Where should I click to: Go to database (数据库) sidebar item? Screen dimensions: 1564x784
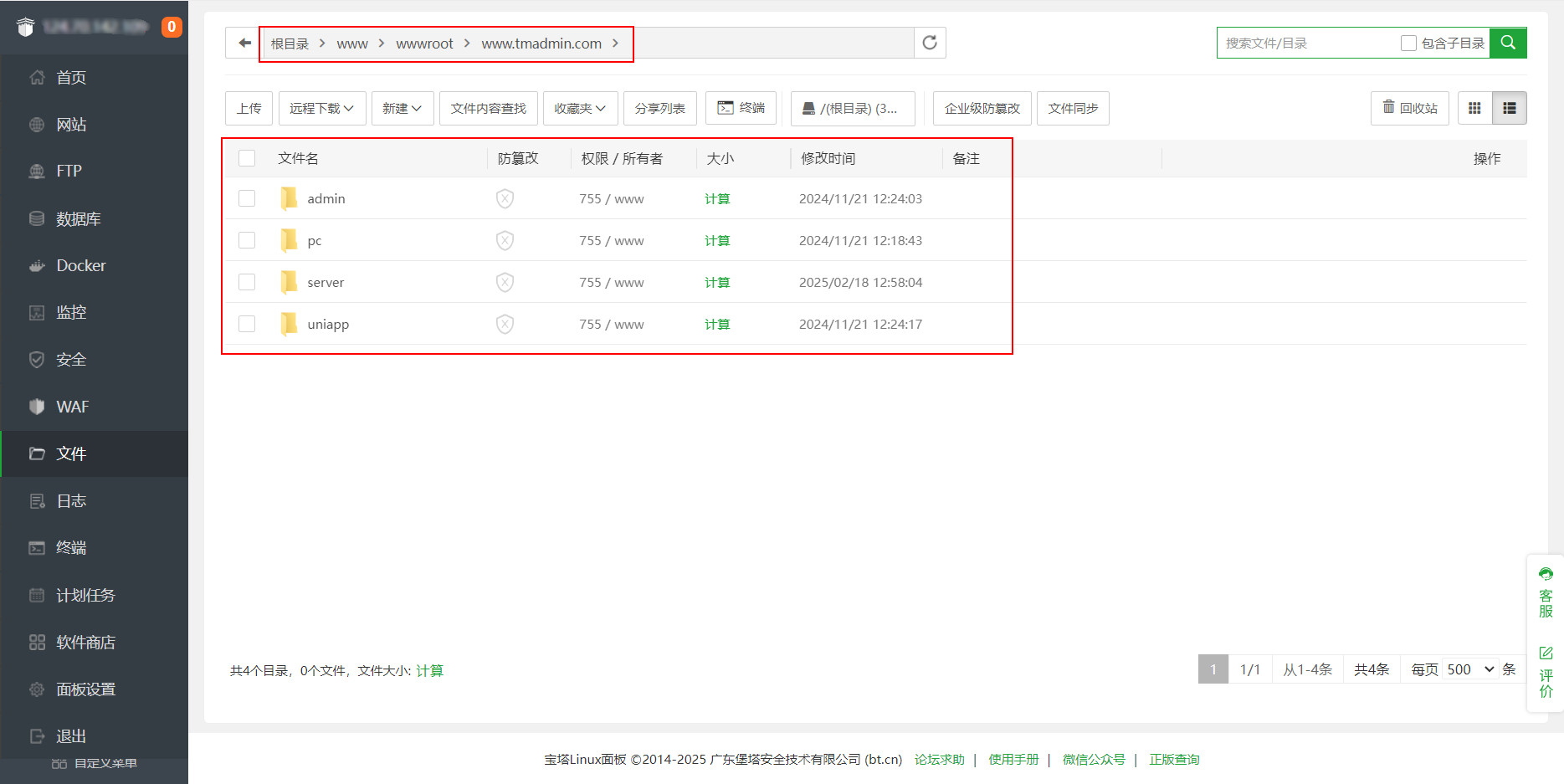point(78,218)
